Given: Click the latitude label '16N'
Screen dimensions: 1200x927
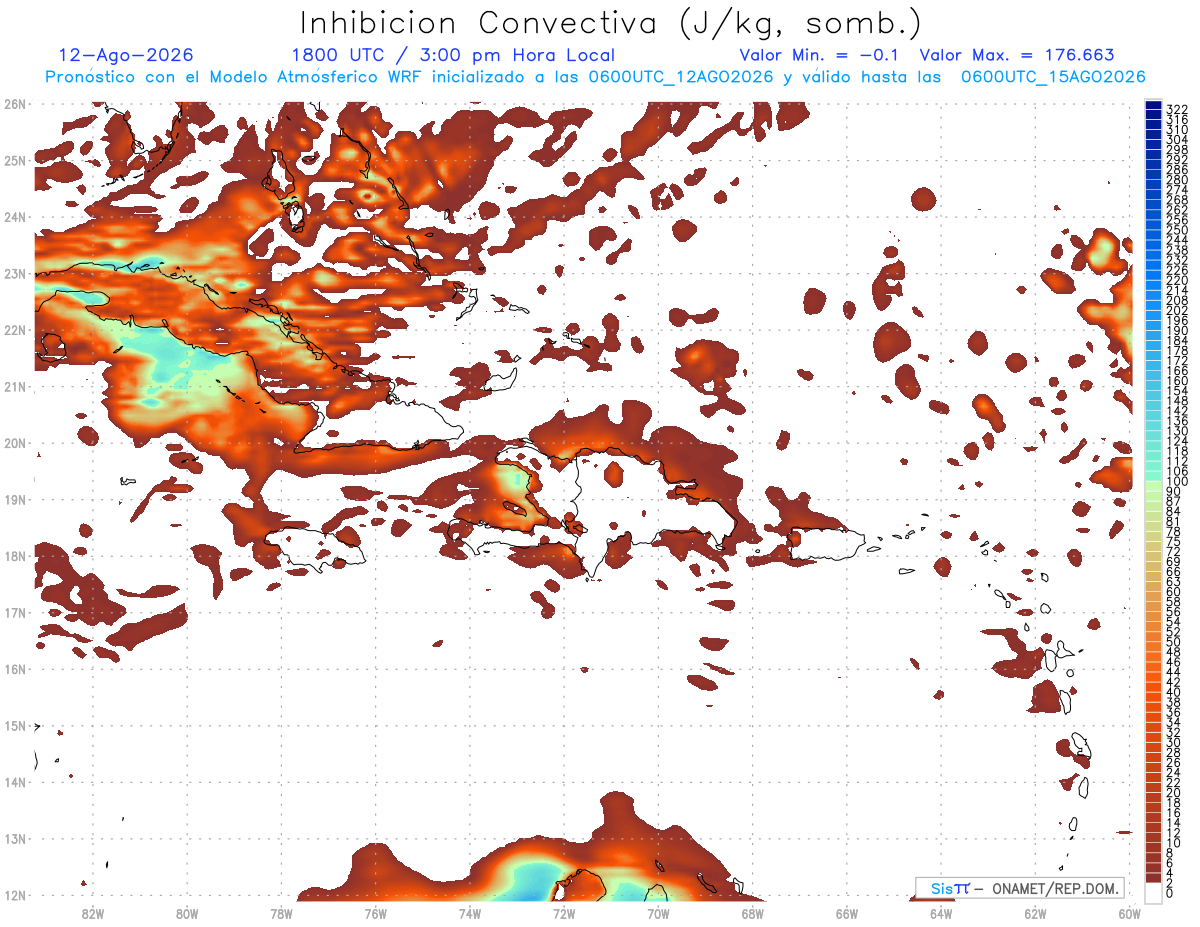Looking at the screenshot, I should [15, 669].
